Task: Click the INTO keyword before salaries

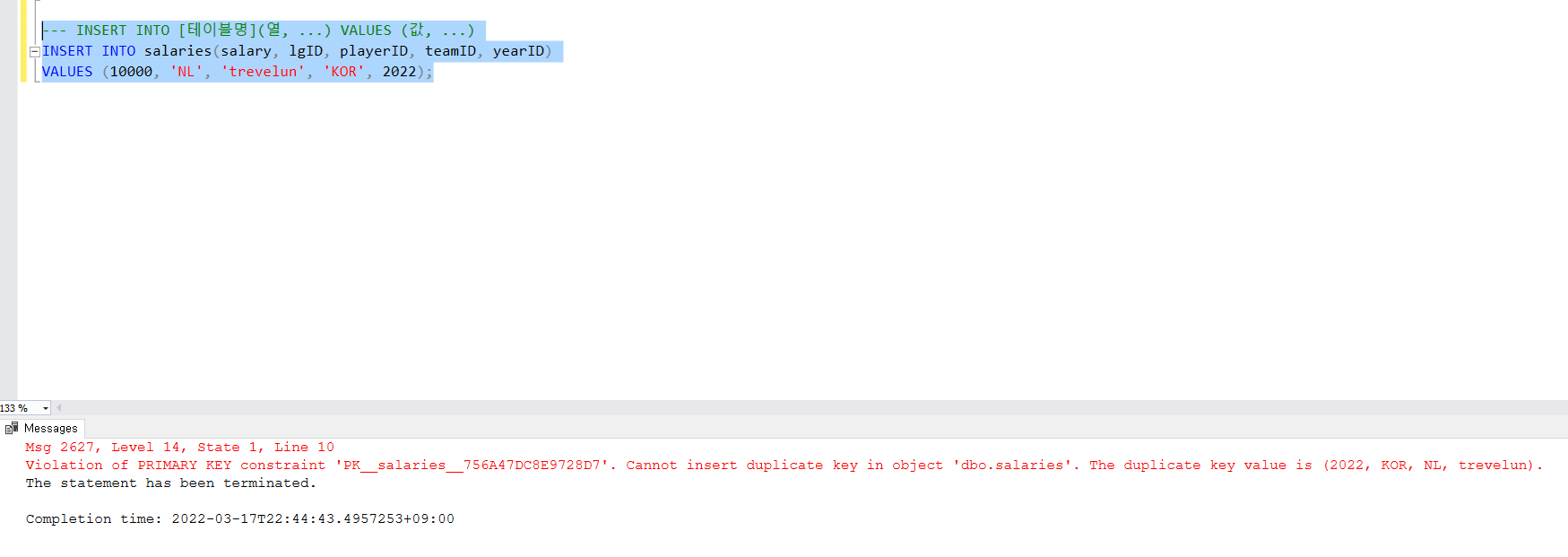Action: point(118,51)
